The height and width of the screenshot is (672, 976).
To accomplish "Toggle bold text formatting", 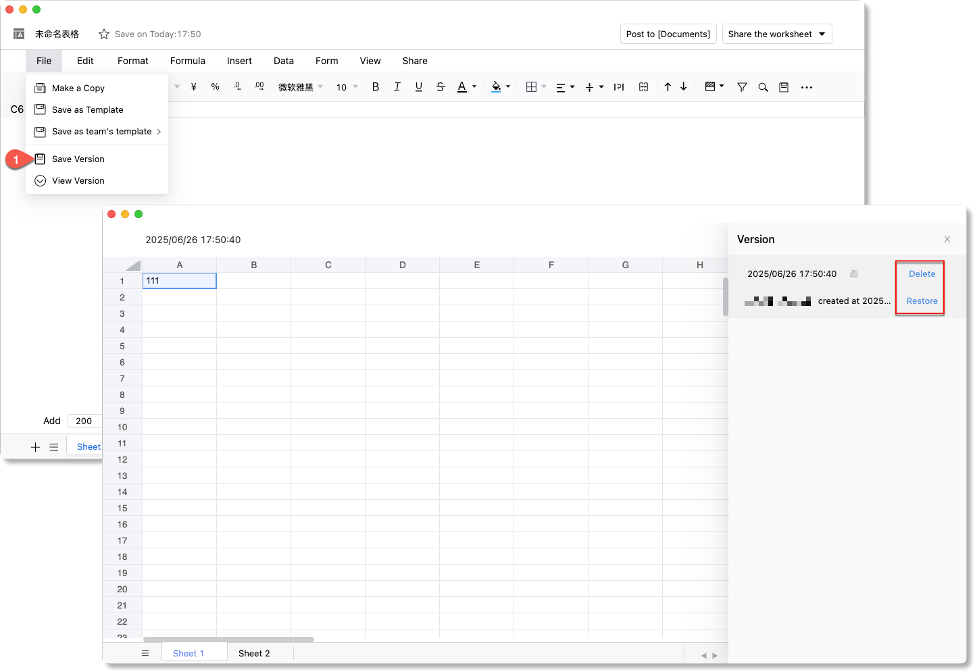I will click(376, 87).
